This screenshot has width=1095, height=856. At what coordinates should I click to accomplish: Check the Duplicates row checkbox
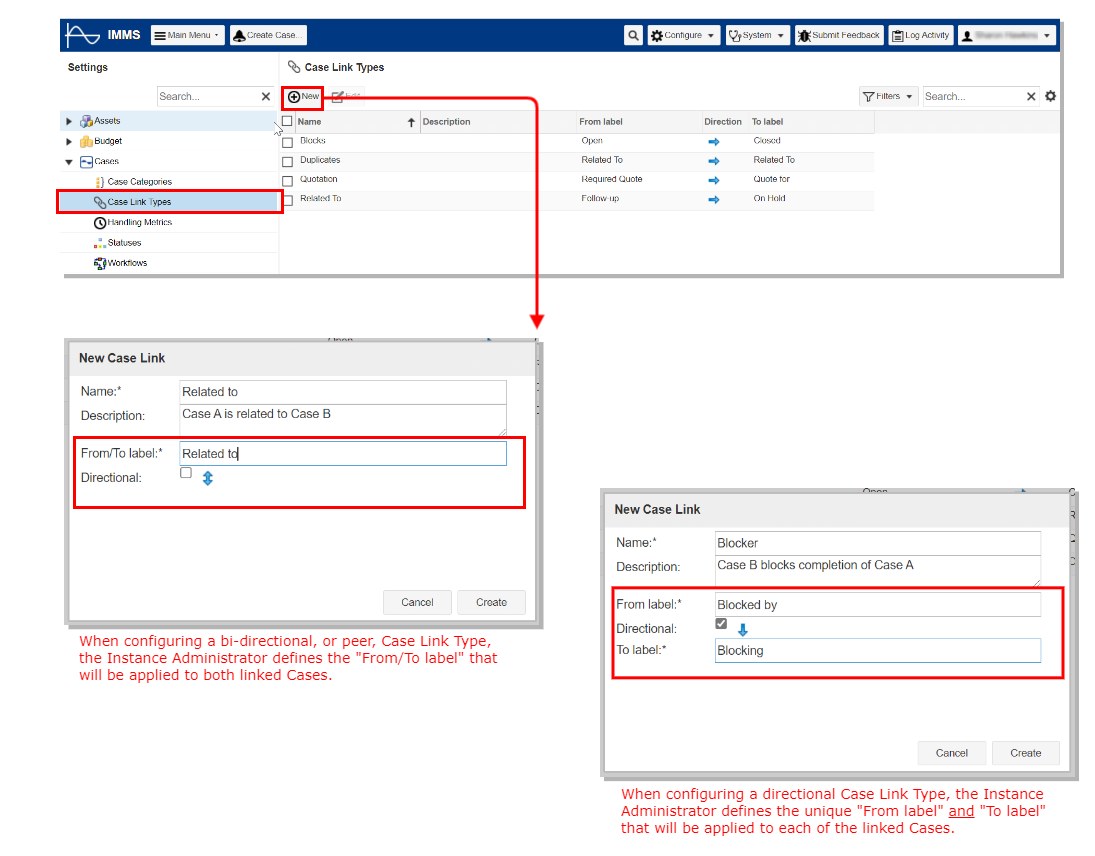(286, 160)
